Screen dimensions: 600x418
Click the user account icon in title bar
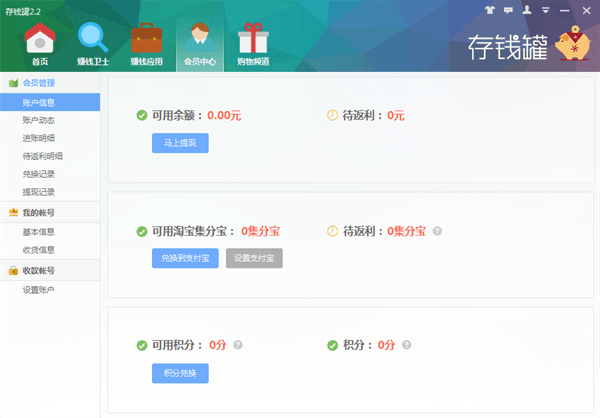pos(526,9)
